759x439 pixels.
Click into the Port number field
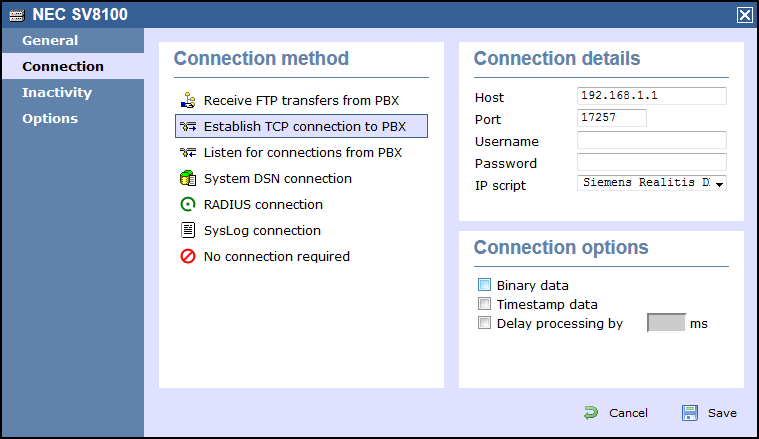[612, 118]
